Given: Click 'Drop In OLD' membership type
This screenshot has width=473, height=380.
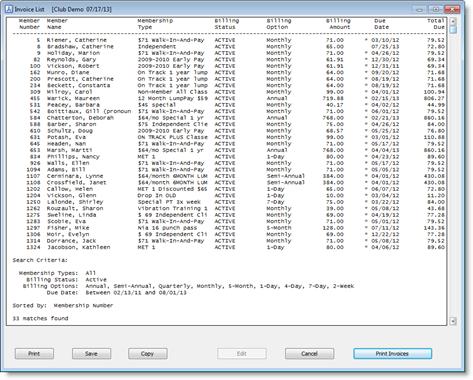Looking at the screenshot, I should point(157,196).
